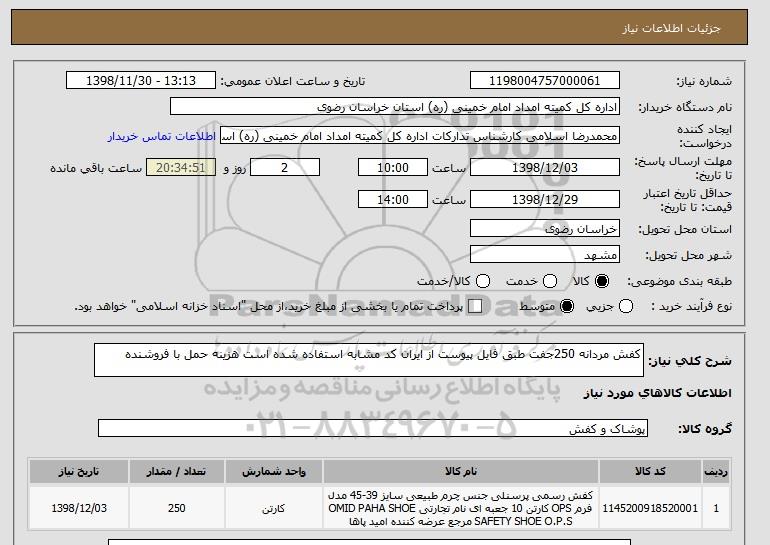Screen dimensions: 770x545
Task: Click delivery province field خراسان رضوی
Action: [x=545, y=229]
